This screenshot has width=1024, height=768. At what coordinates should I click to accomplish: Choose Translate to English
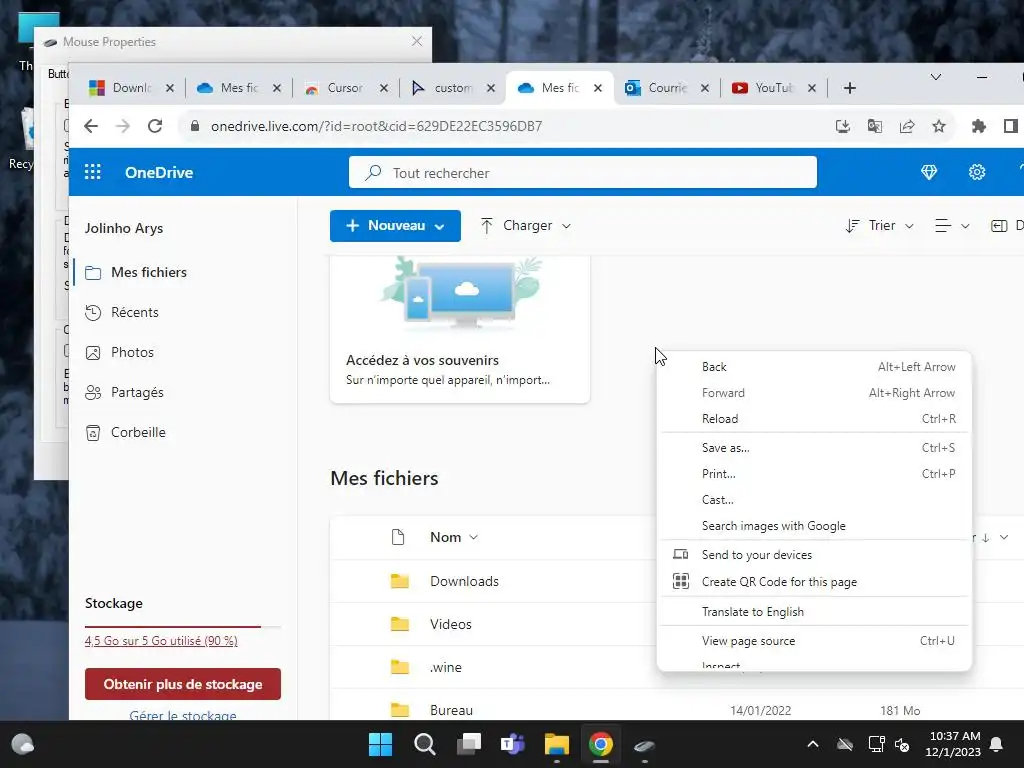814,612
